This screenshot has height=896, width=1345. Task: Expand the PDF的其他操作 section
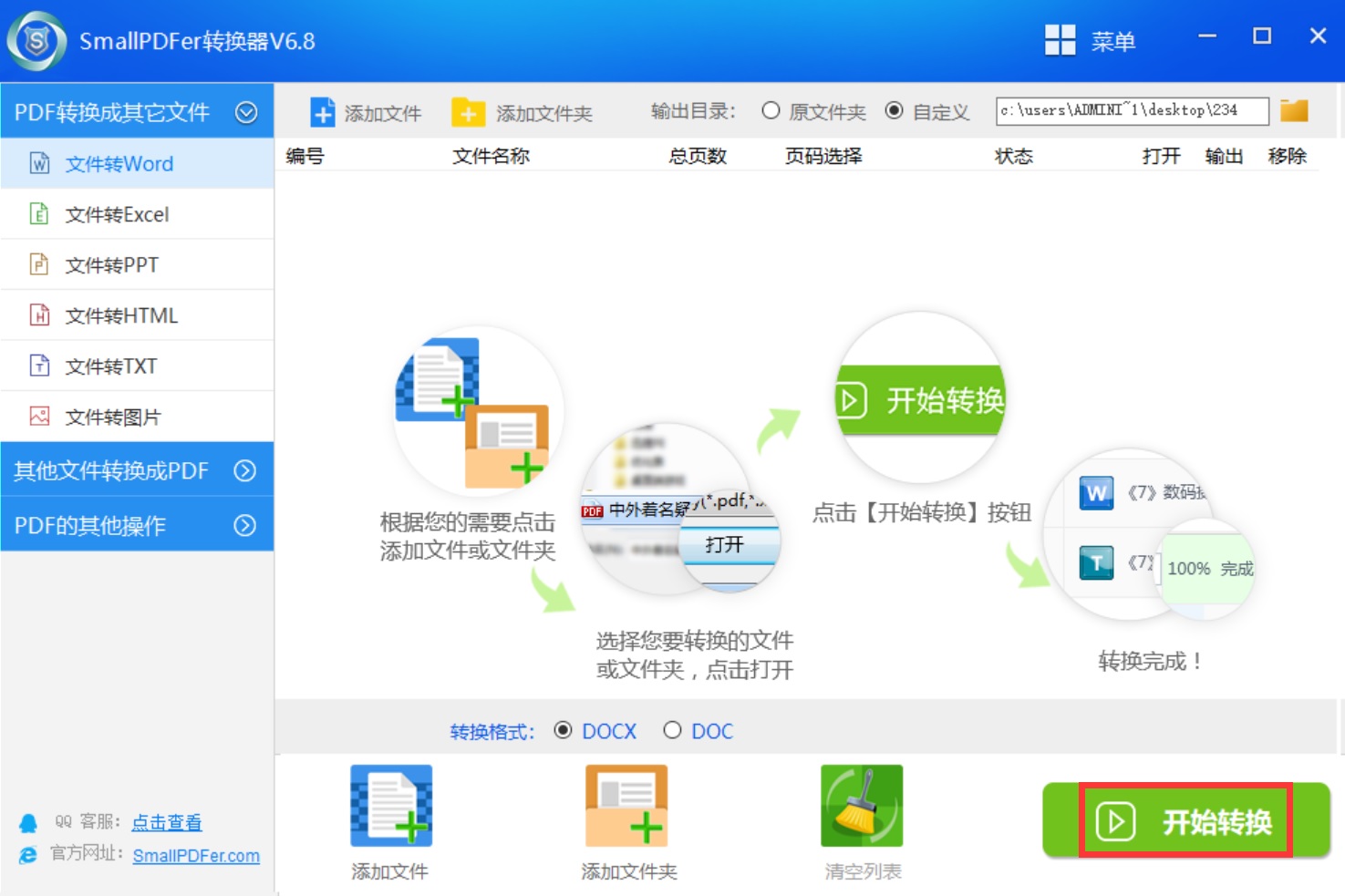click(x=244, y=525)
